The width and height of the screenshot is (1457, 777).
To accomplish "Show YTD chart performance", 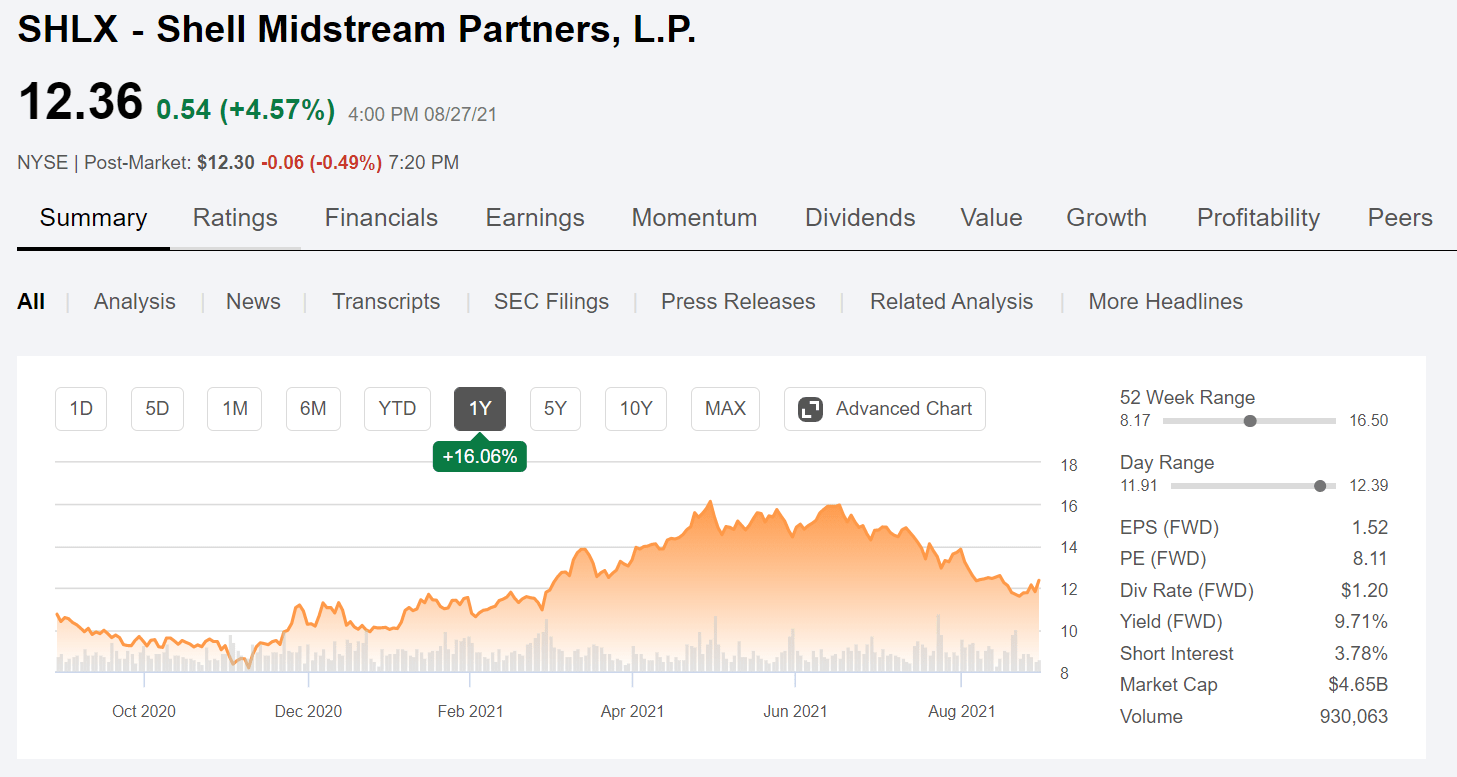I will [396, 408].
